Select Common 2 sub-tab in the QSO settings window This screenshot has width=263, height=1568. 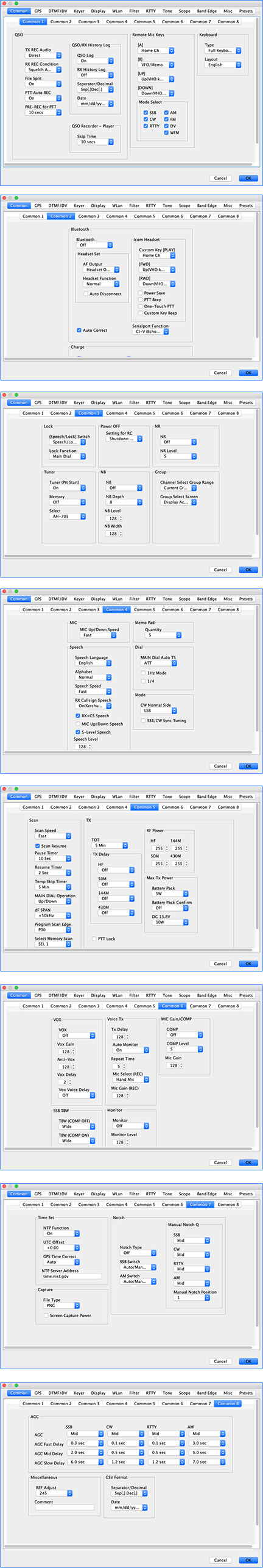(x=60, y=21)
